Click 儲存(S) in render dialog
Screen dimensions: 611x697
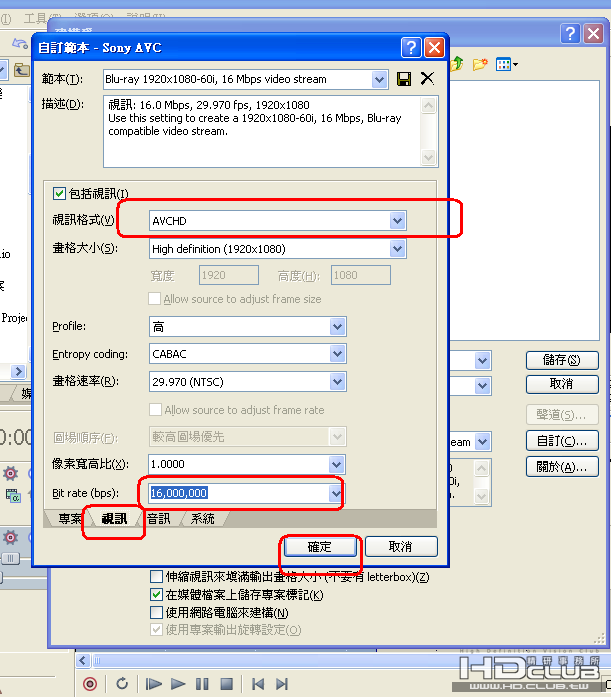coord(562,360)
